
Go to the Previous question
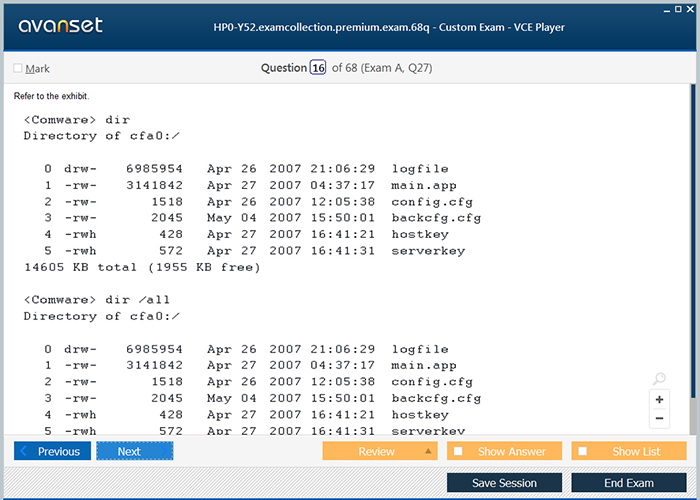pyautogui.click(x=52, y=451)
